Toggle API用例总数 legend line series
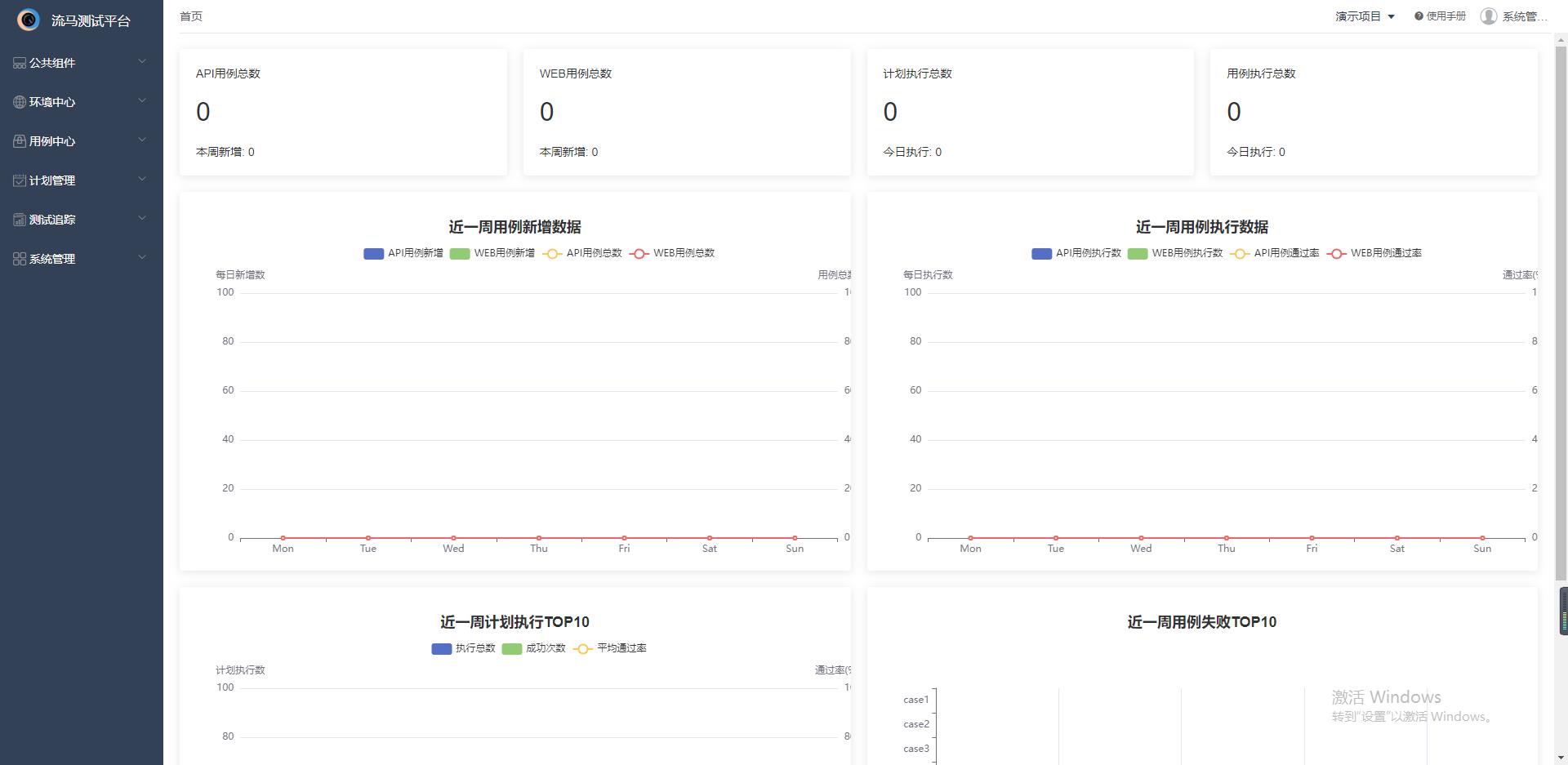This screenshot has height=765, width=1568. 582,253
